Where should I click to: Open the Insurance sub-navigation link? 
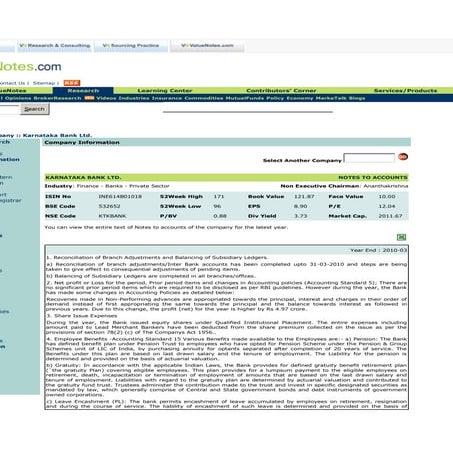point(167,98)
